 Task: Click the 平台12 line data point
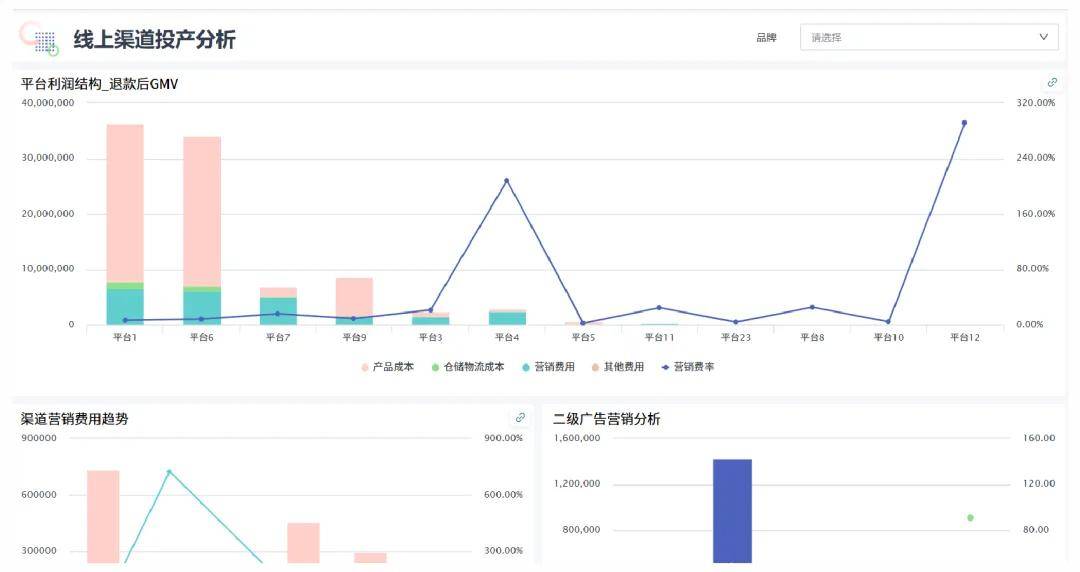[x=964, y=123]
